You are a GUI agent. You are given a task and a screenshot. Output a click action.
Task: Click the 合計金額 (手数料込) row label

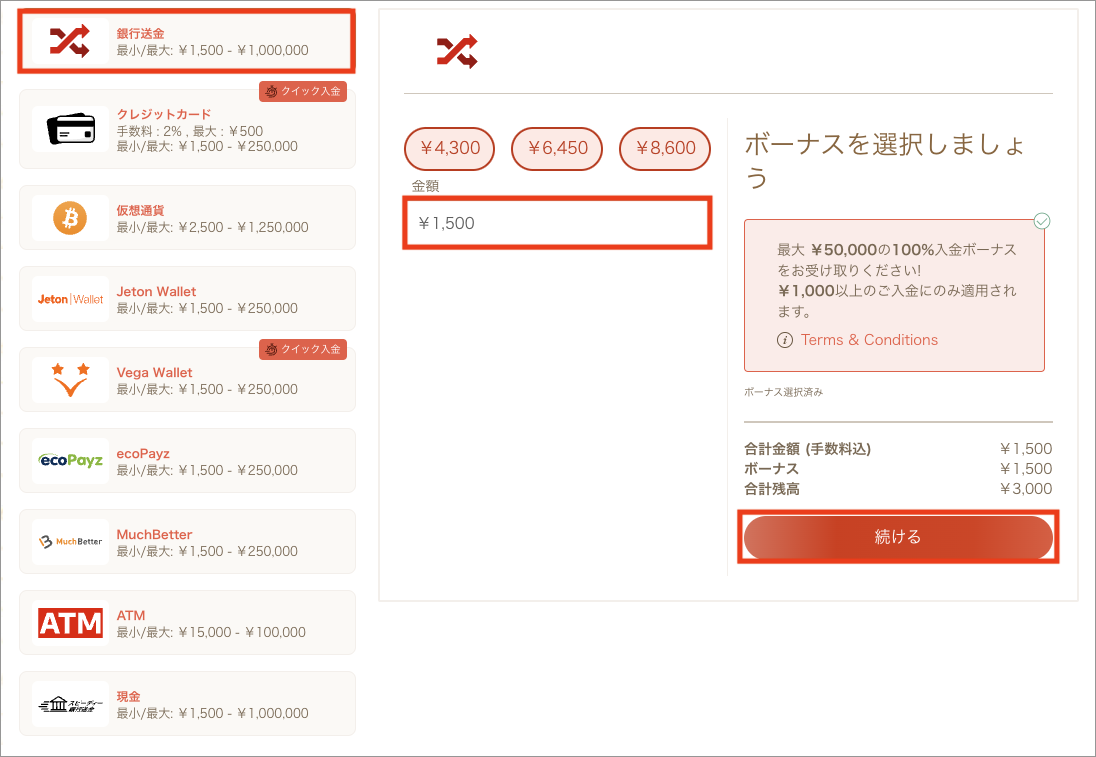[x=808, y=449]
